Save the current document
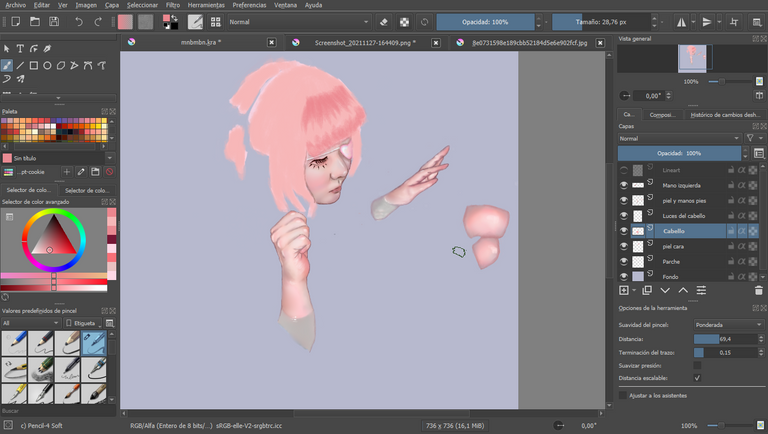This screenshot has width=768, height=434. tap(54, 22)
